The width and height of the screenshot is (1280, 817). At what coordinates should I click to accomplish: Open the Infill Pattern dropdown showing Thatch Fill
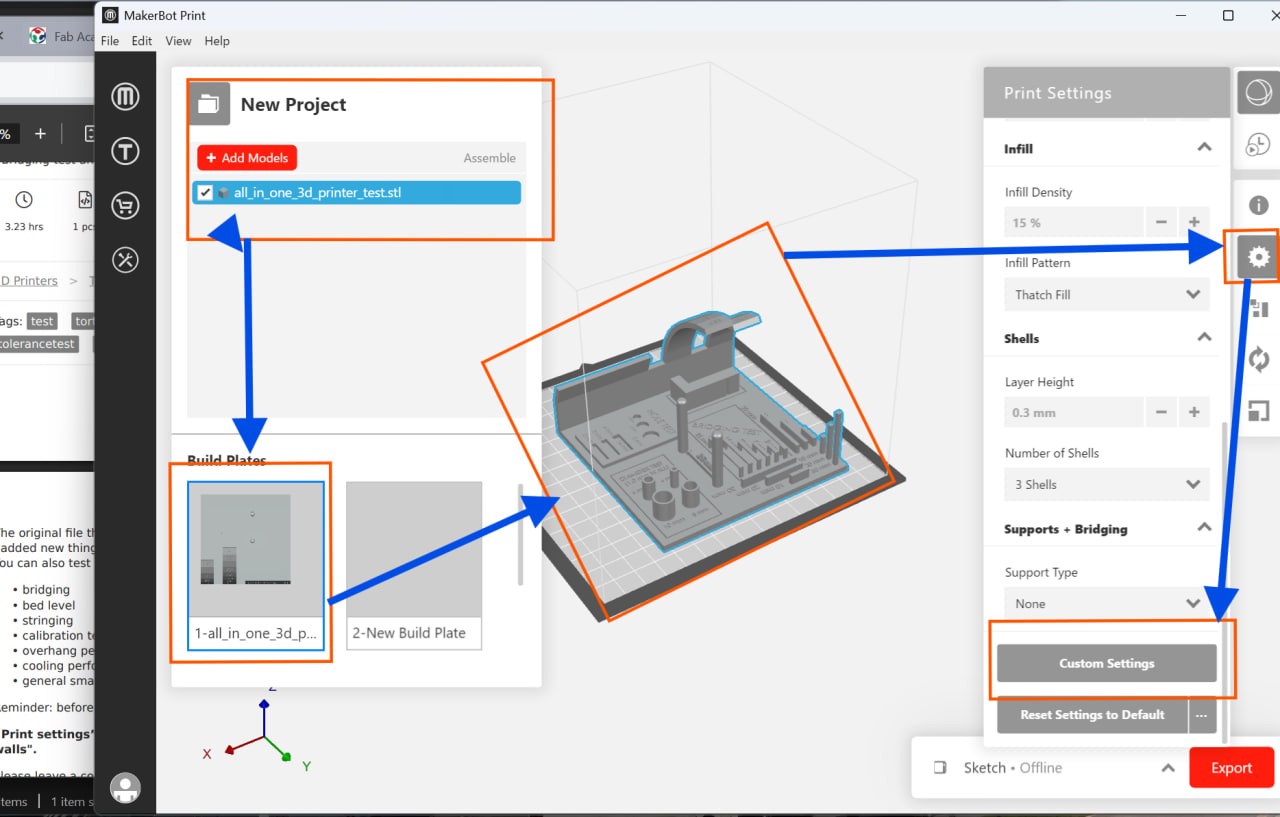pyautogui.click(x=1106, y=294)
